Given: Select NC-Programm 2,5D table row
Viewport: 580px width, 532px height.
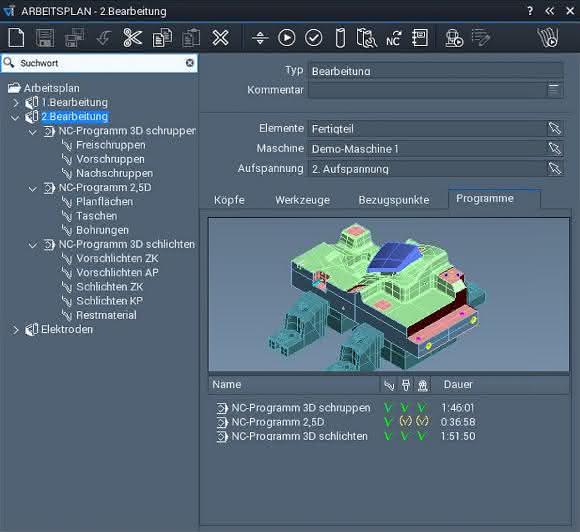Looking at the screenshot, I should [x=345, y=422].
